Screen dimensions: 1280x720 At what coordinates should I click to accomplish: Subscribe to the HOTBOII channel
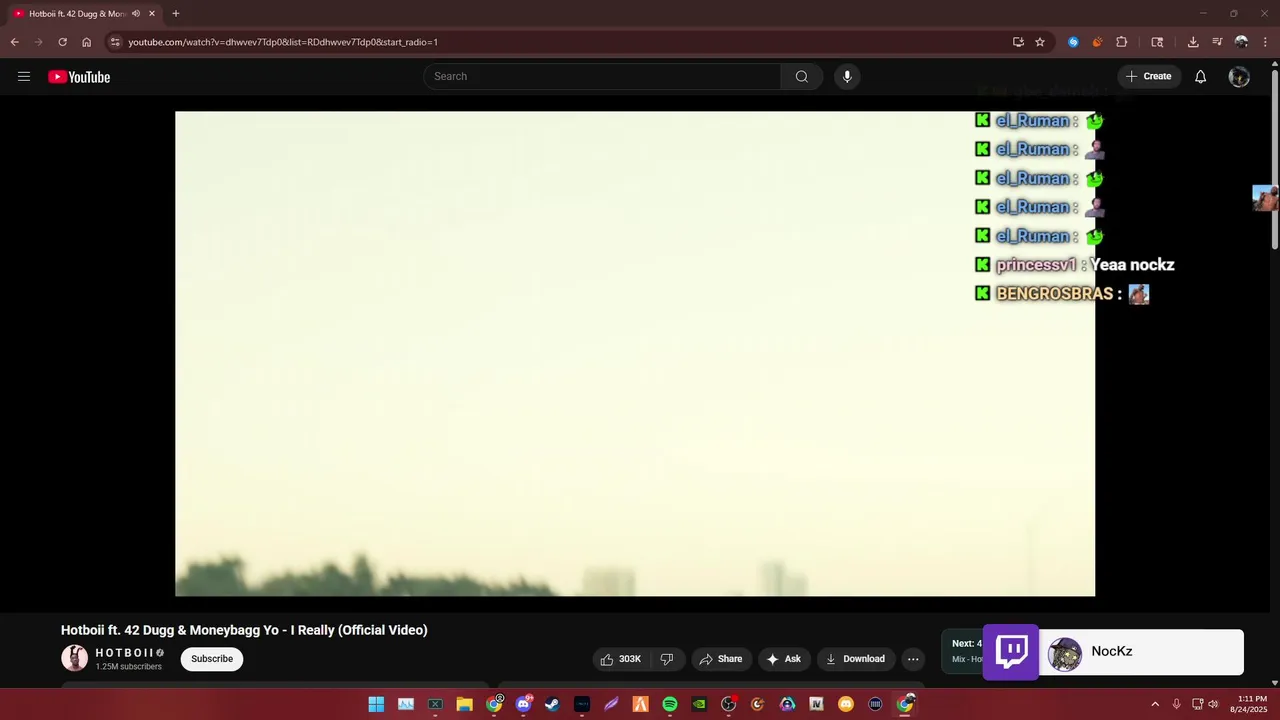[212, 659]
